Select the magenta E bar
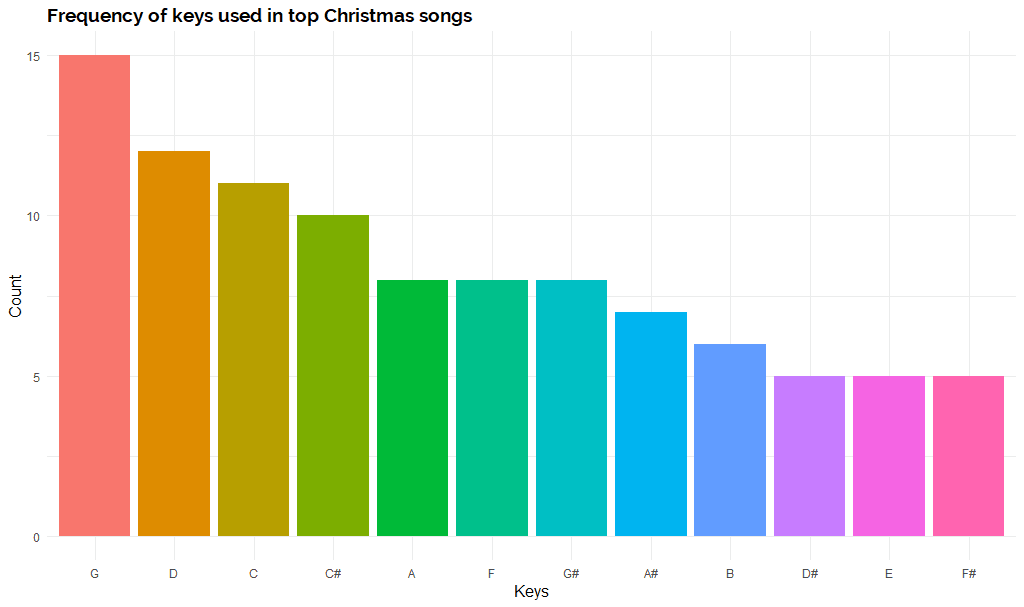The width and height of the screenshot is (1024, 607). (889, 456)
